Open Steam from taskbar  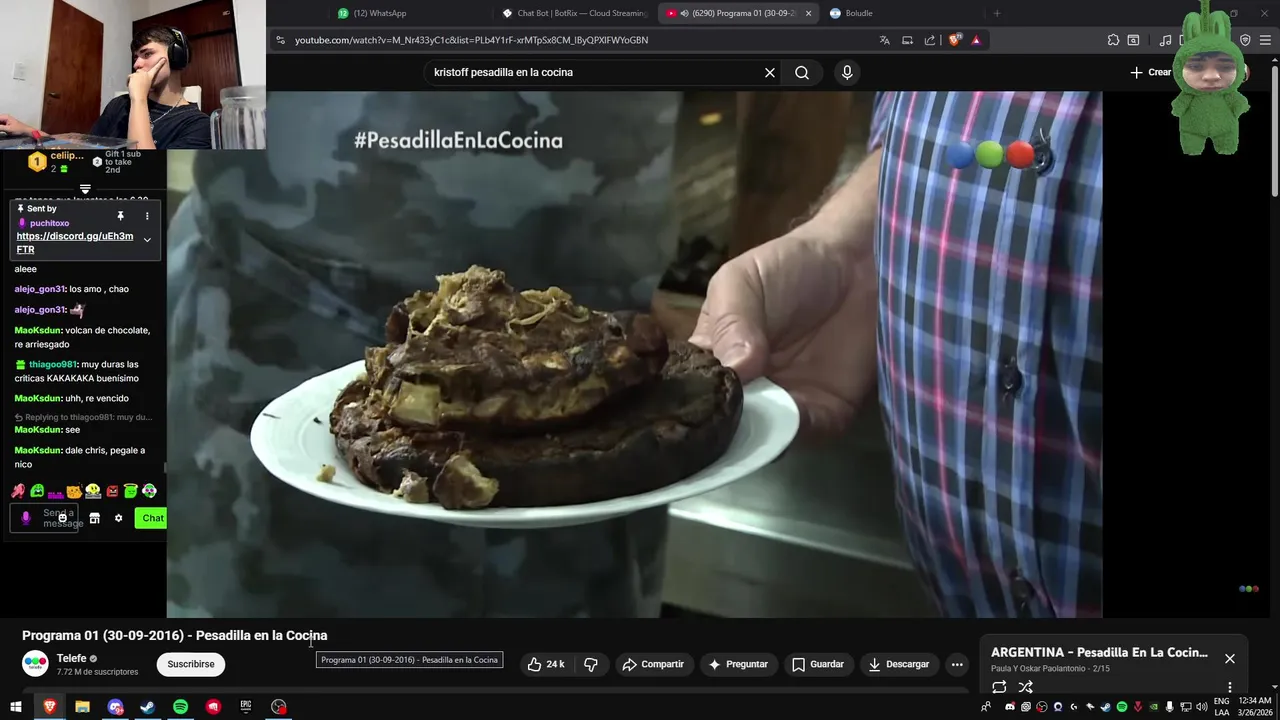click(147, 707)
